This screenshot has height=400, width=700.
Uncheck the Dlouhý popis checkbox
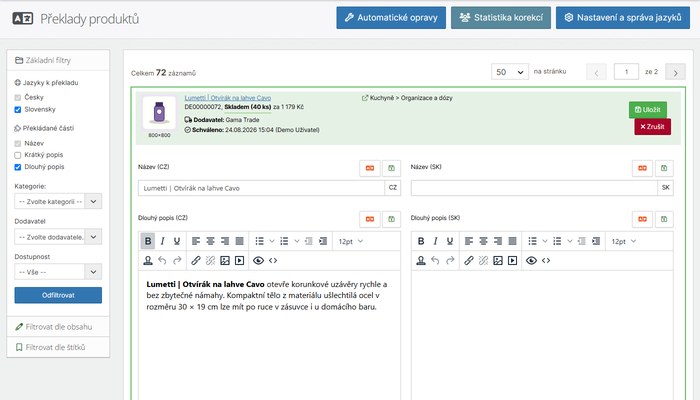click(18, 167)
